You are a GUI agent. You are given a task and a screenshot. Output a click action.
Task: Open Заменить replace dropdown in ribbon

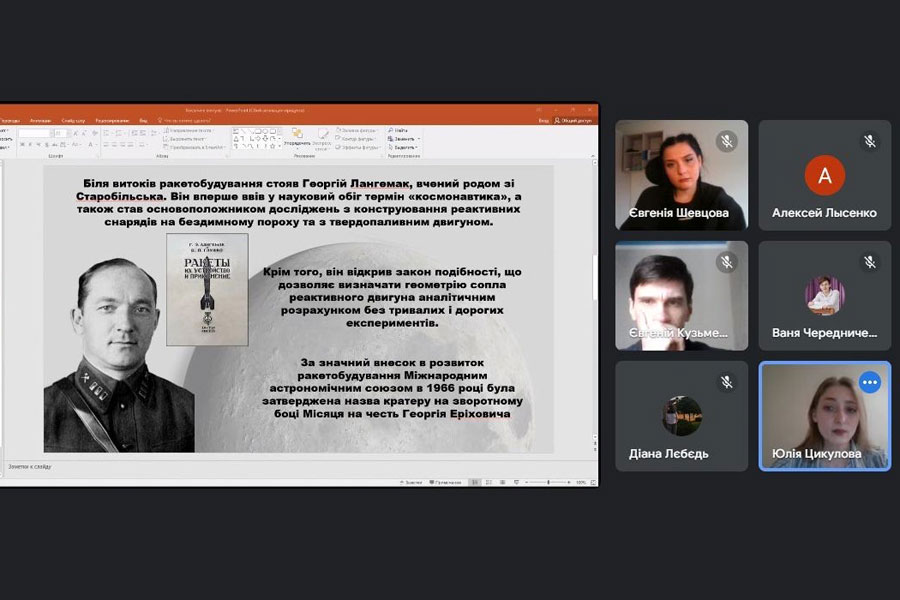coord(404,139)
